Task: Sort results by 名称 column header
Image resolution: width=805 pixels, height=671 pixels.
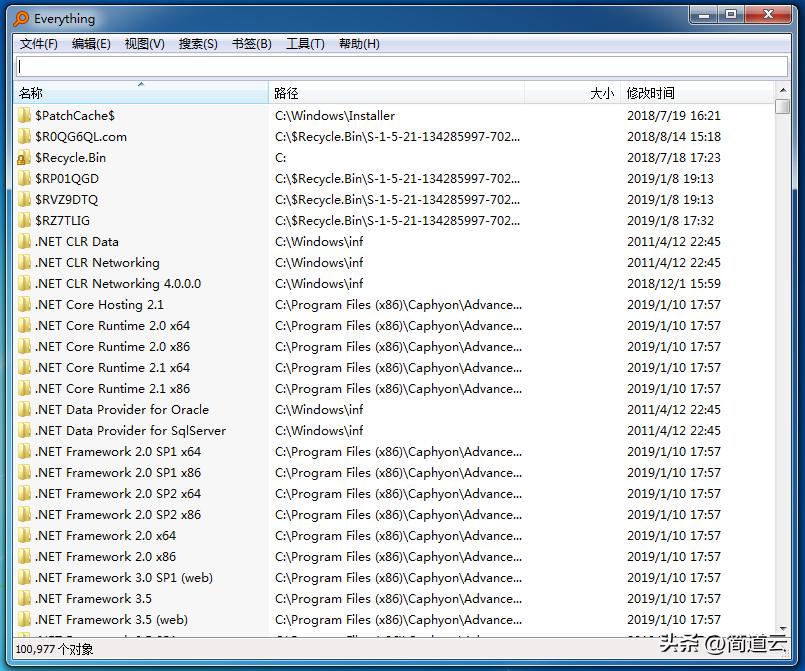Action: pyautogui.click(x=140, y=93)
